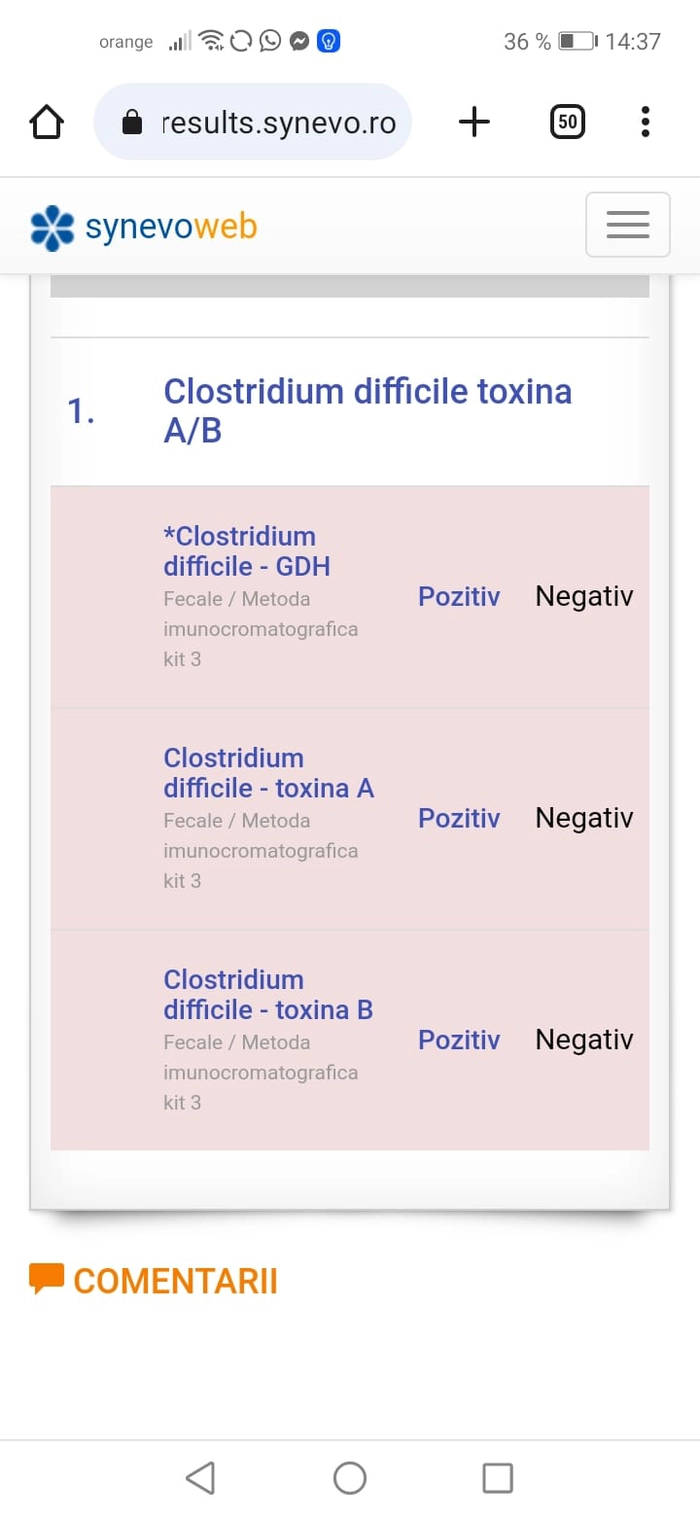The width and height of the screenshot is (700, 1517).
Task: Select the Clostridium difficile - GDH test
Action: pos(247,551)
